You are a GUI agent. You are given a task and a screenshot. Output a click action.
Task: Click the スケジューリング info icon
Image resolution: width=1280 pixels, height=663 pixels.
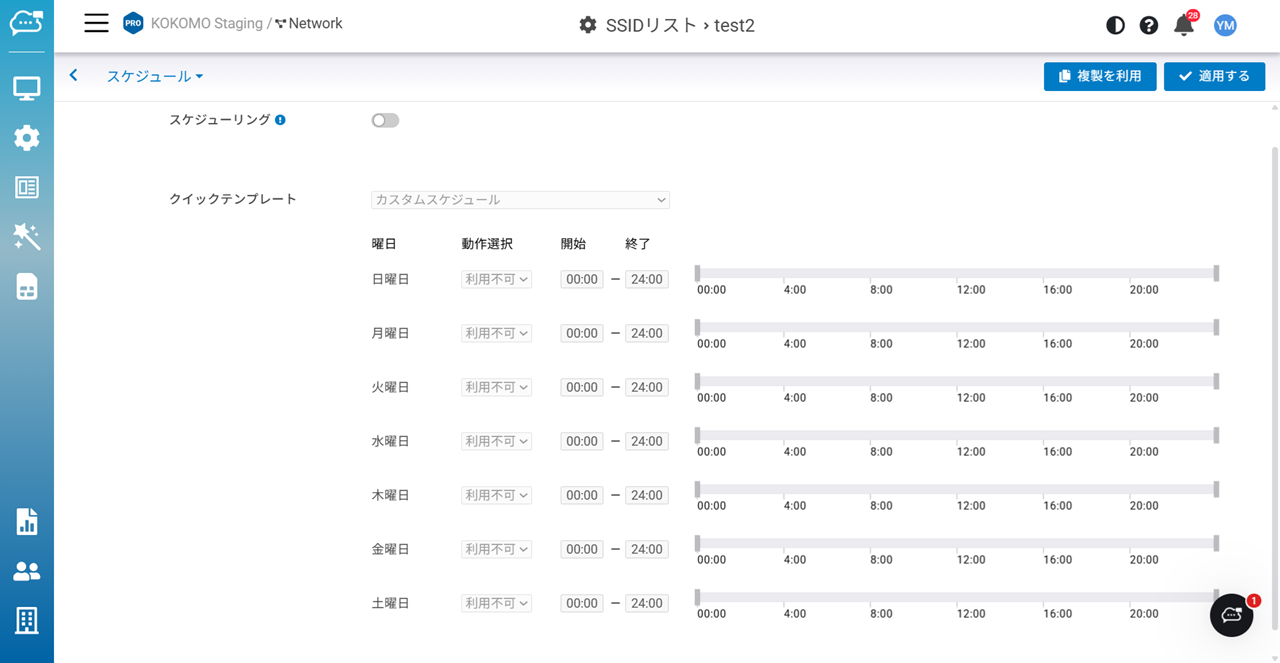[x=280, y=120]
